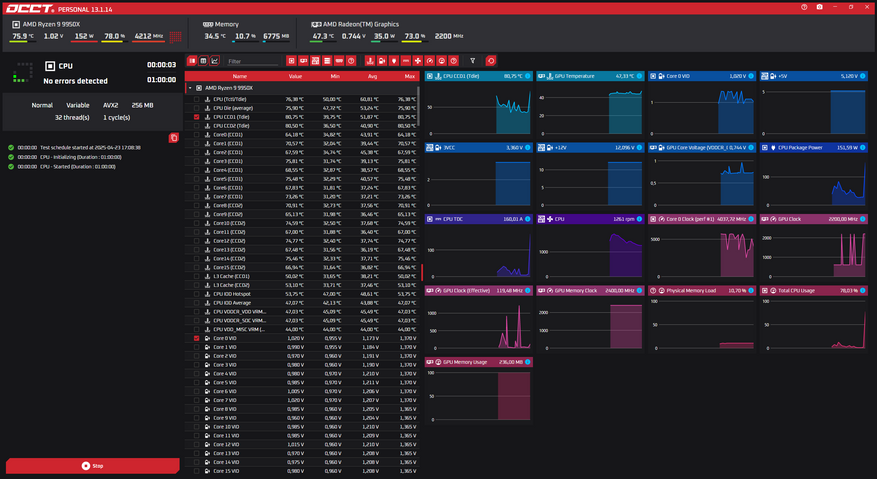Check the L3 Cache (CCD1) row checkbox
The image size is (877, 479).
point(196,276)
